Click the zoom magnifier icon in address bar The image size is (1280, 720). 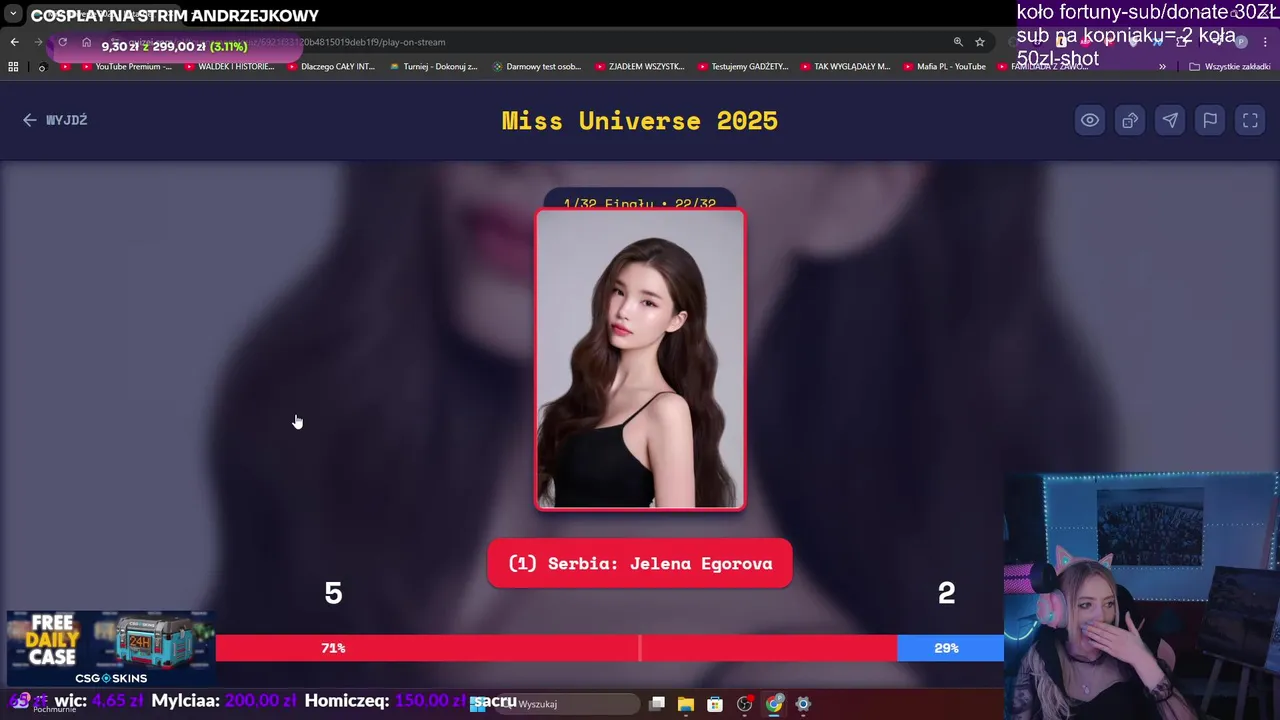click(x=958, y=42)
